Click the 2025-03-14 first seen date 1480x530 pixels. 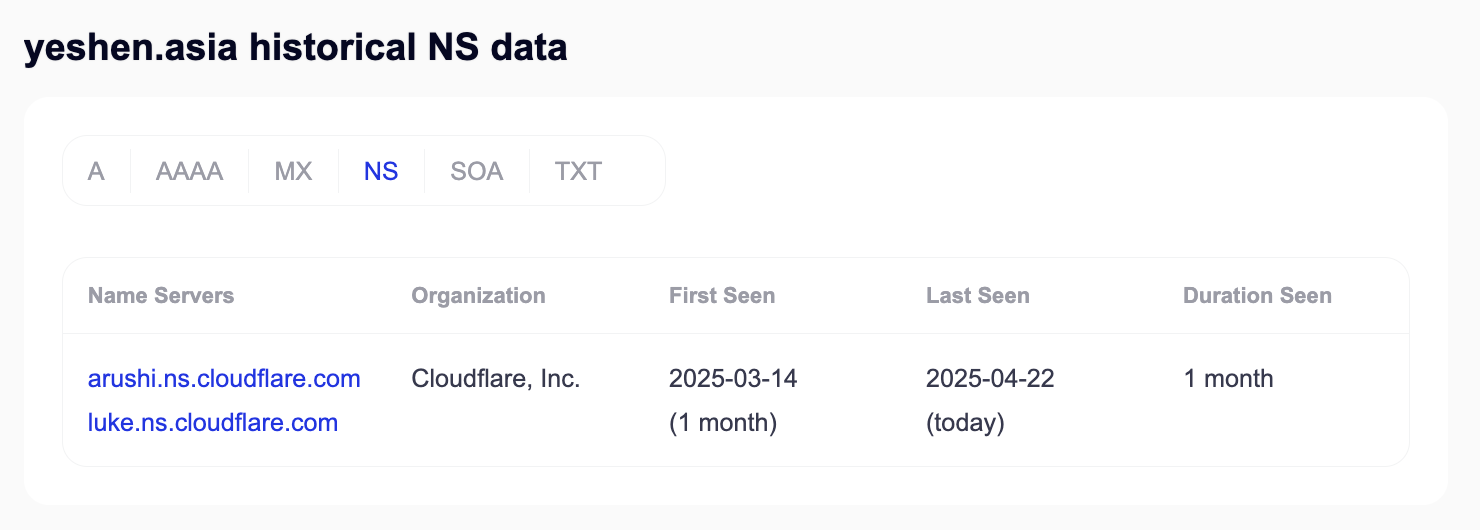click(x=733, y=379)
